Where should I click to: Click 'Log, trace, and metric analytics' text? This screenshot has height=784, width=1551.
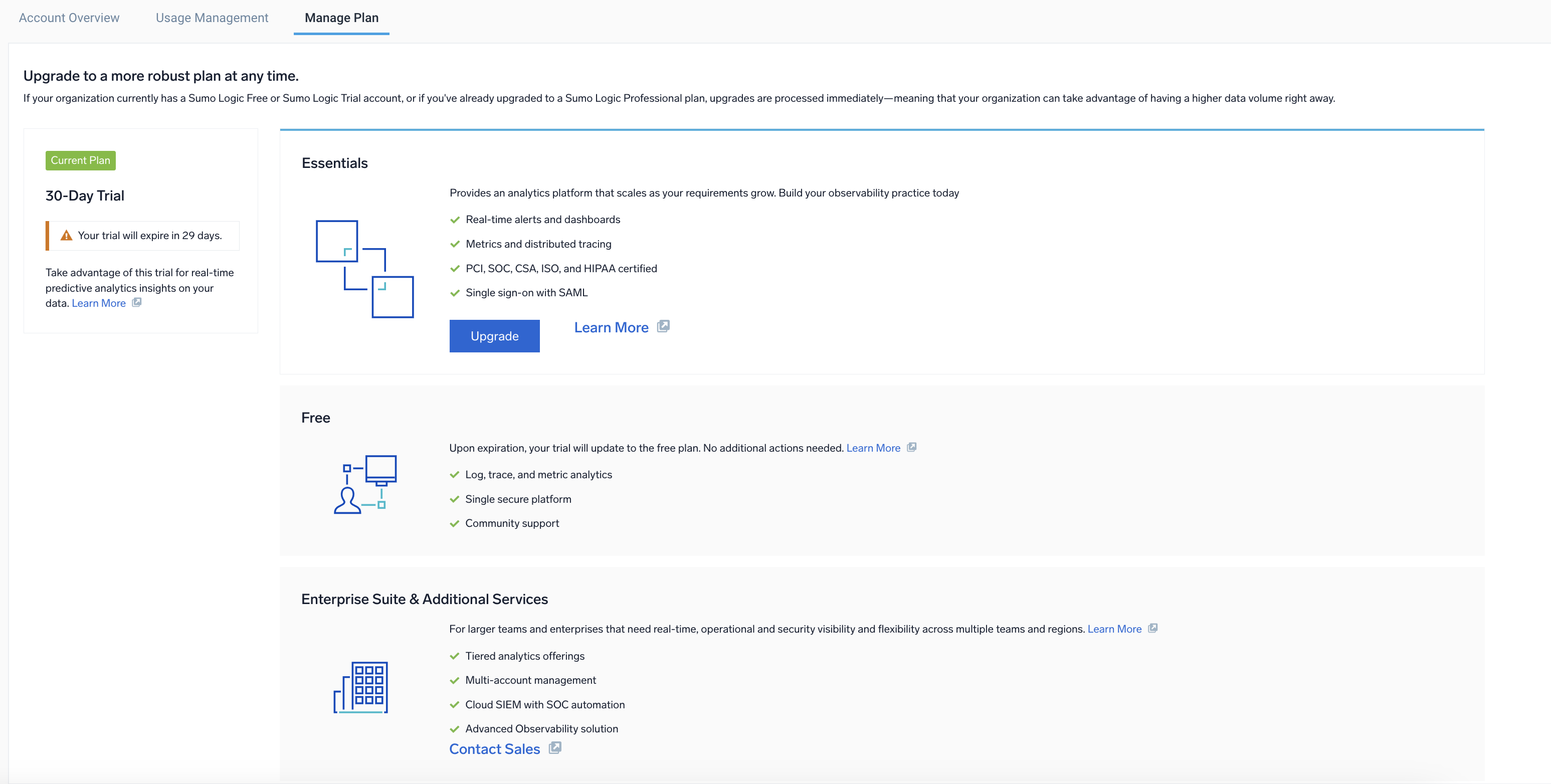point(538,475)
